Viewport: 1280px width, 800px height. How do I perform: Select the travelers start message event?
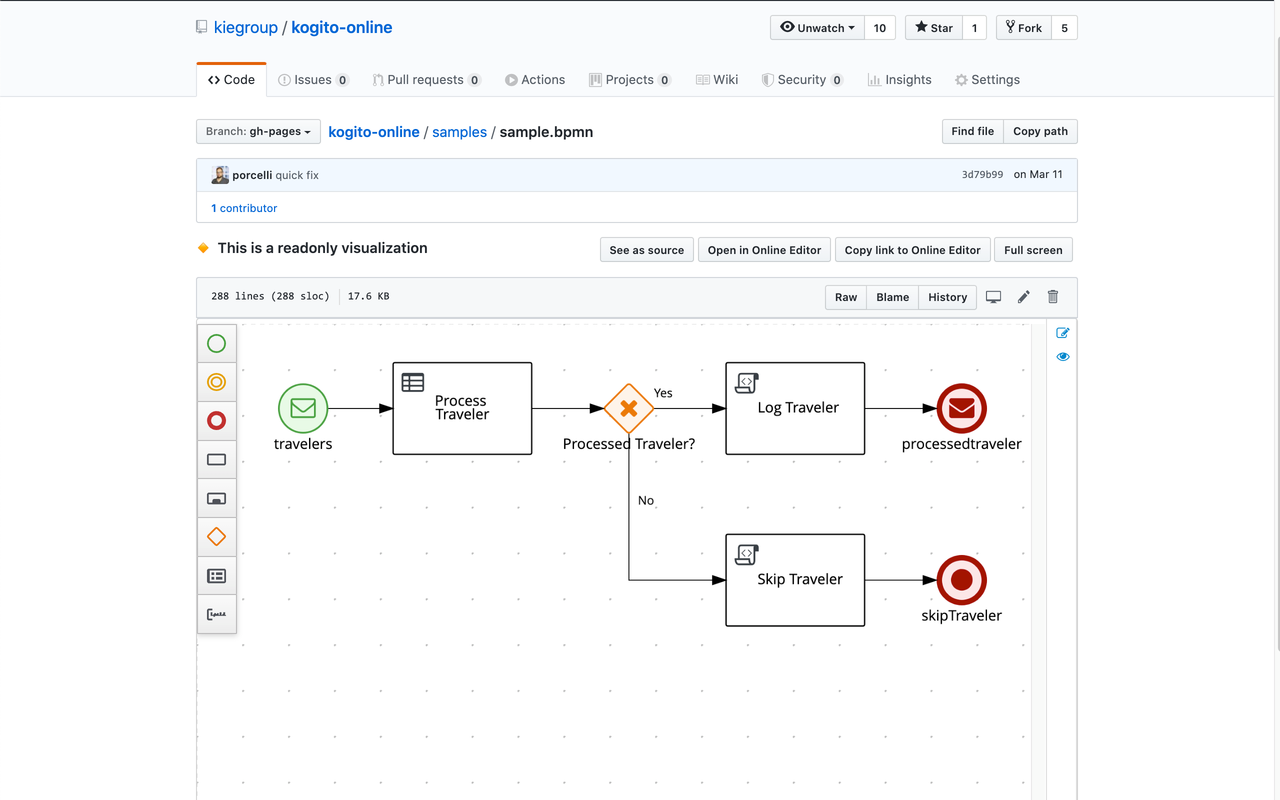[x=303, y=408]
